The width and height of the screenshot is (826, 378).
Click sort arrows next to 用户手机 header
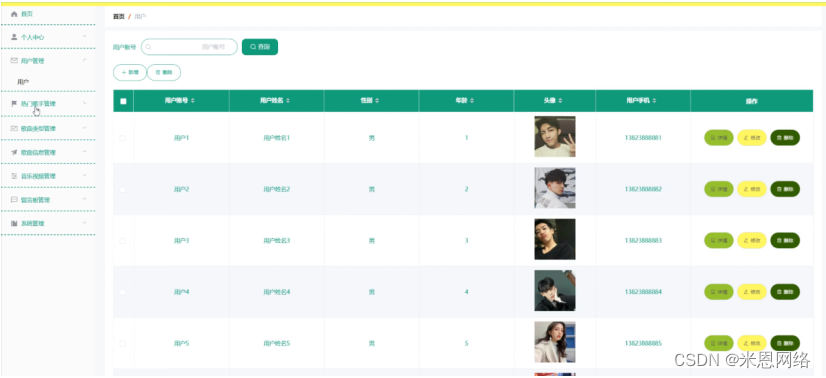(654, 101)
